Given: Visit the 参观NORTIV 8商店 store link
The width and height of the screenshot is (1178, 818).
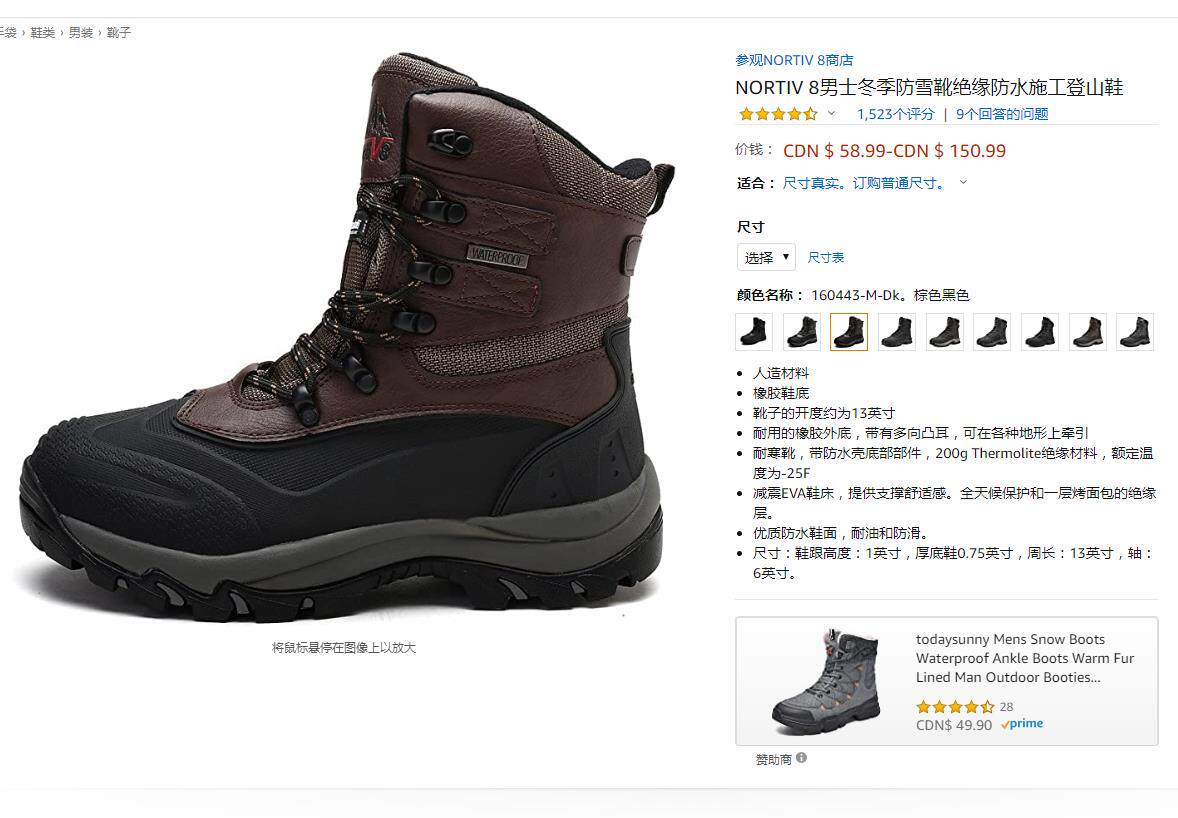Looking at the screenshot, I should tap(794, 60).
